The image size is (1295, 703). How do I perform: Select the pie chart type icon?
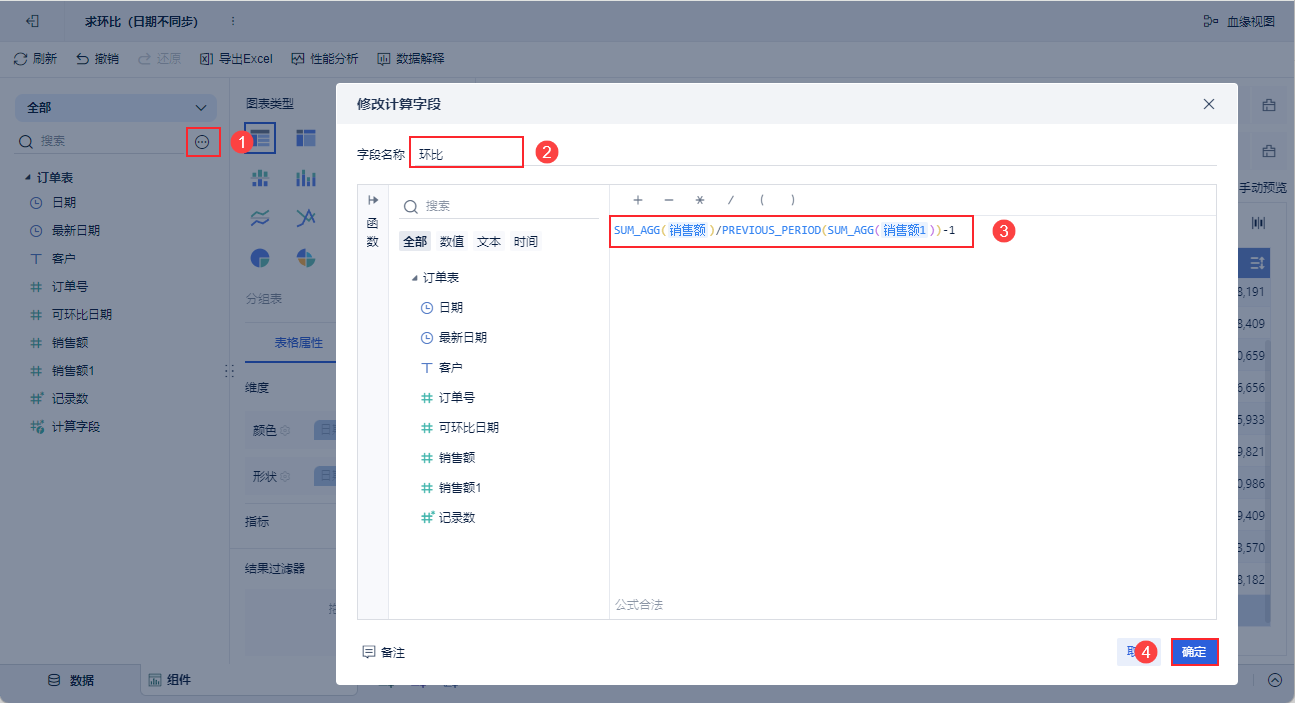[x=260, y=258]
